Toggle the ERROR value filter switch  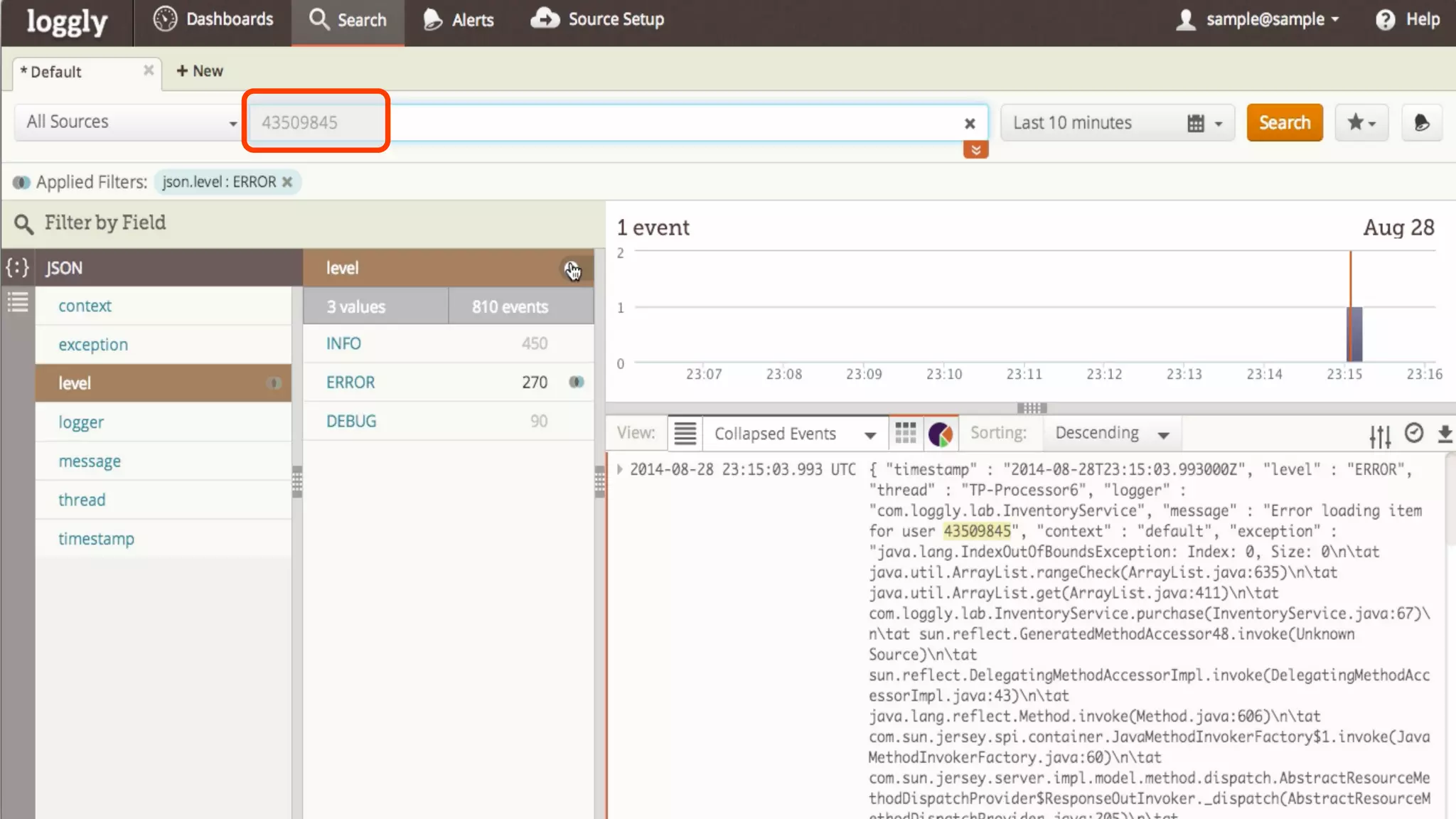coord(577,382)
